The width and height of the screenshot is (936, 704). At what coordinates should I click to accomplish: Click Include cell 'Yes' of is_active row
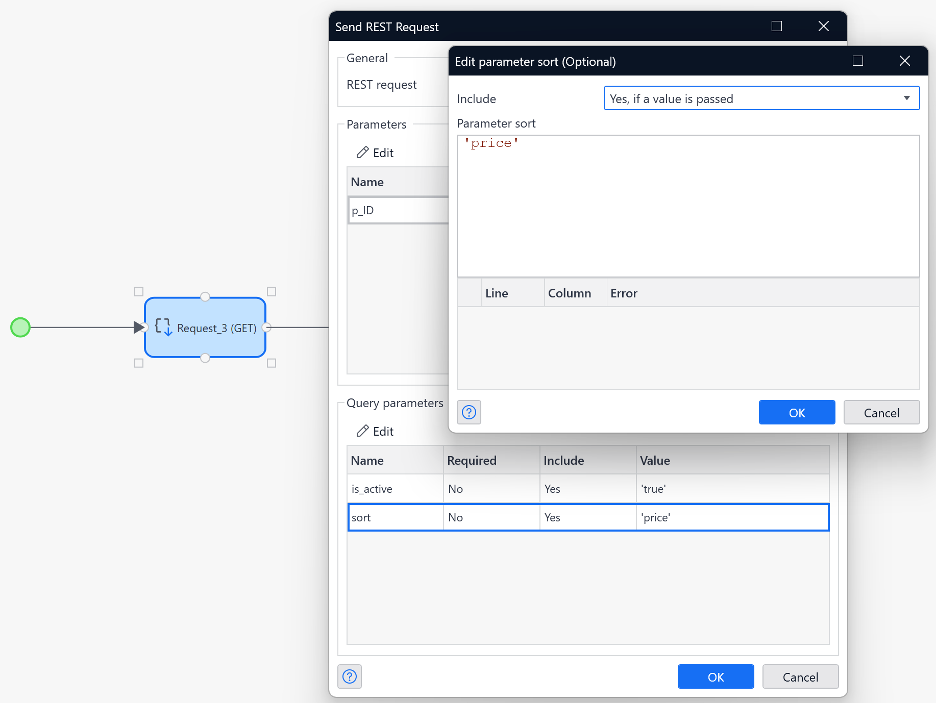coord(588,489)
